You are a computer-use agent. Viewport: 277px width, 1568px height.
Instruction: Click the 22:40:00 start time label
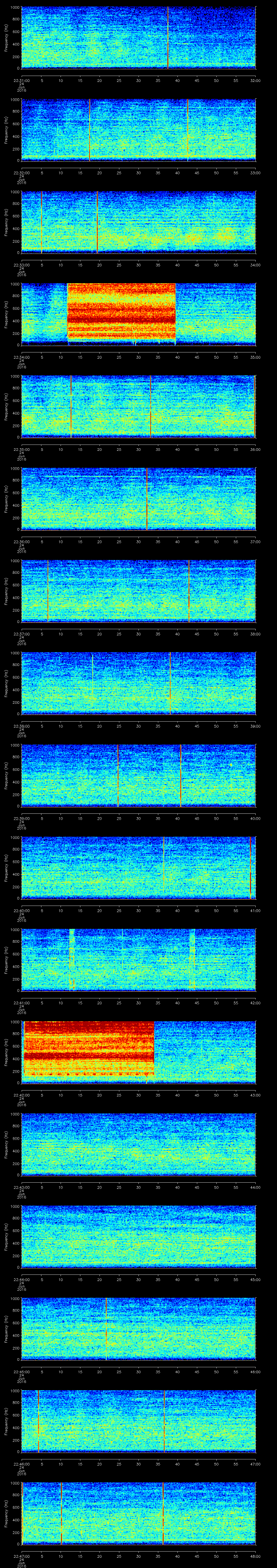coord(22,910)
